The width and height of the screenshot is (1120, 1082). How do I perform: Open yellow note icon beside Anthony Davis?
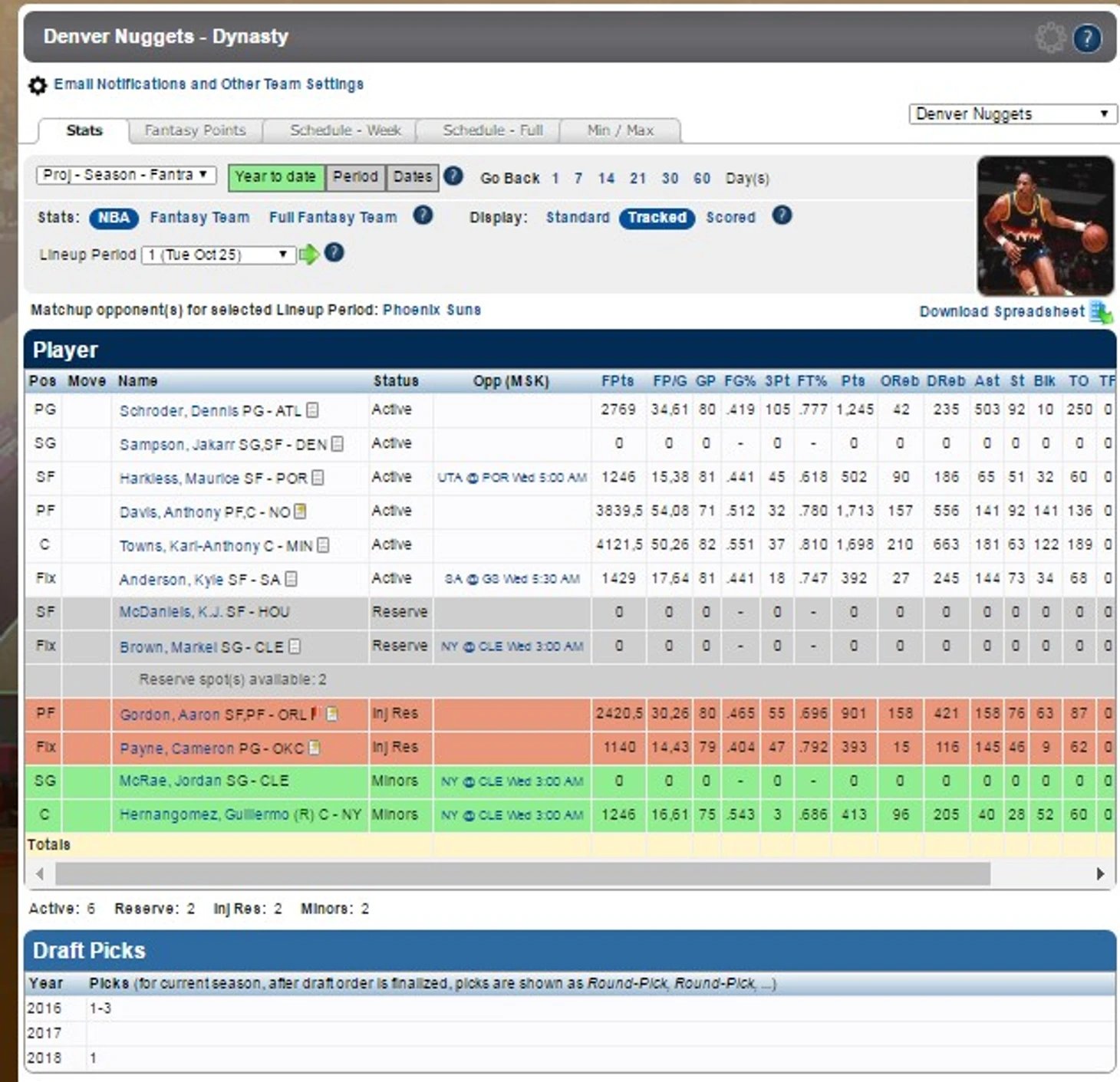point(300,511)
